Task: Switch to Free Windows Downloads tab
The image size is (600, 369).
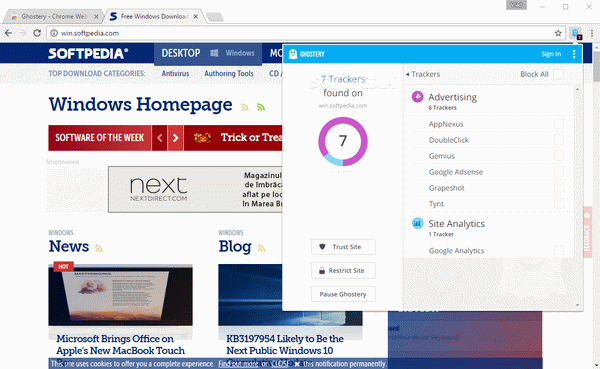Action: [x=154, y=16]
